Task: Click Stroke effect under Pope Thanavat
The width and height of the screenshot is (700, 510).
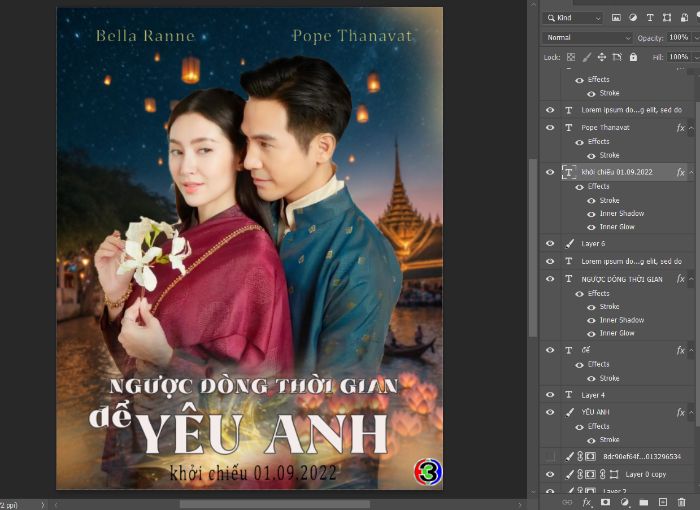Action: click(x=609, y=155)
